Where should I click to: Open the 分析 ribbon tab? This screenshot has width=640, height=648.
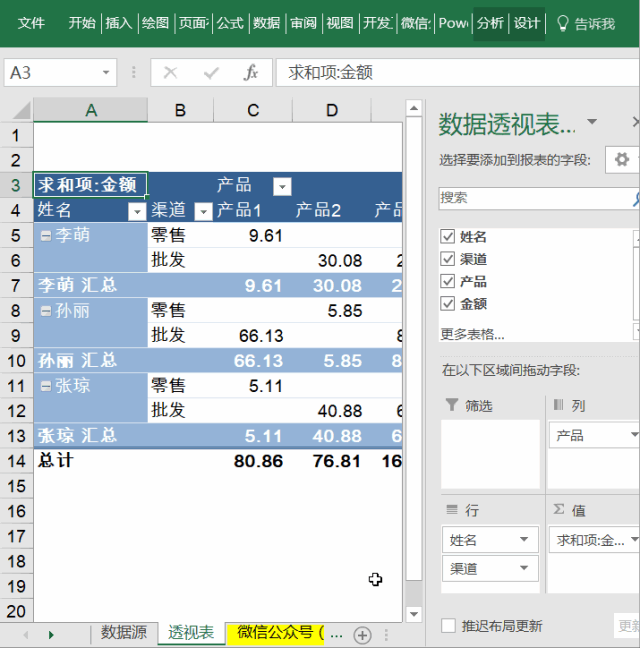490,23
